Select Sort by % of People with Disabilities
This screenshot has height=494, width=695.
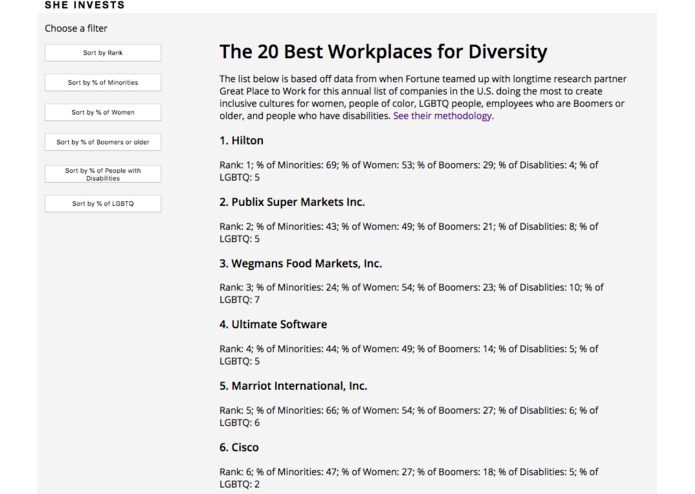coord(103,174)
